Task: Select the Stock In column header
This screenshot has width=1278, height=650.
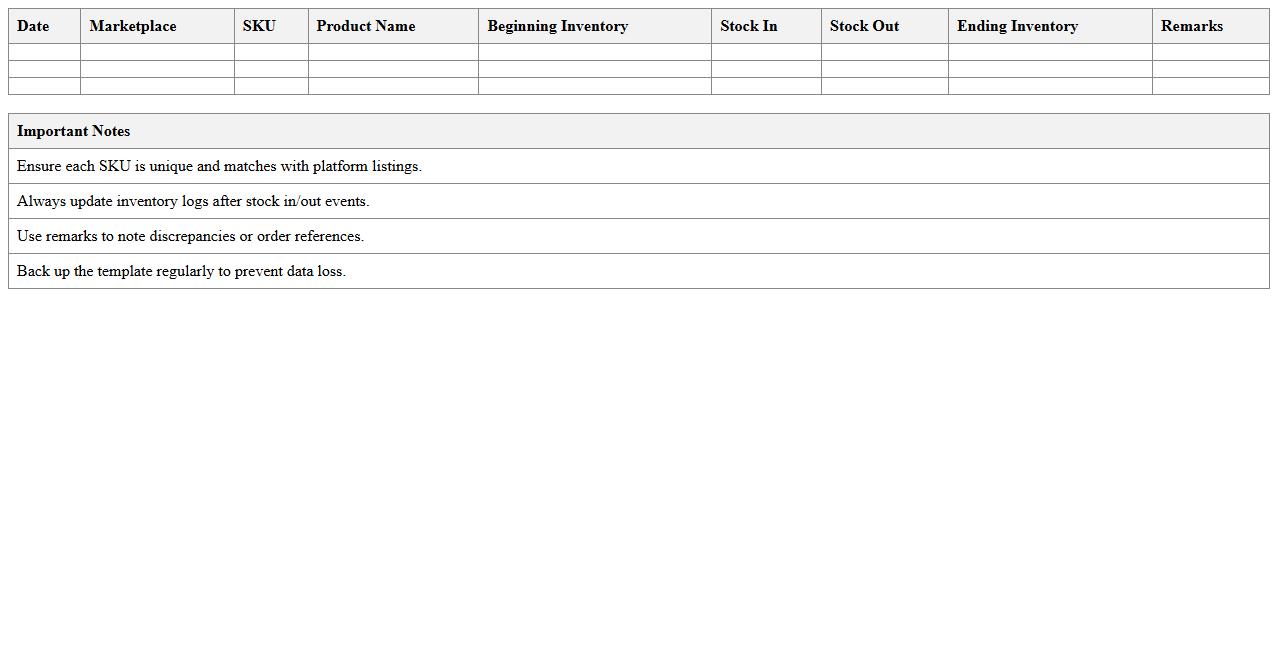Action: tap(748, 26)
